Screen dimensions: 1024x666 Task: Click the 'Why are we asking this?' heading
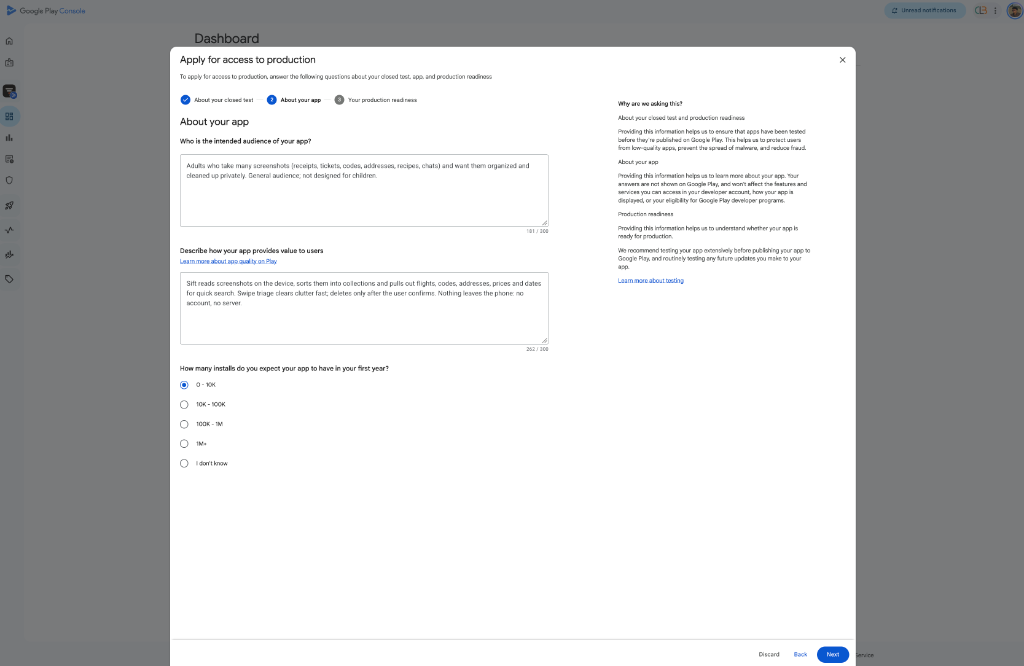650,104
